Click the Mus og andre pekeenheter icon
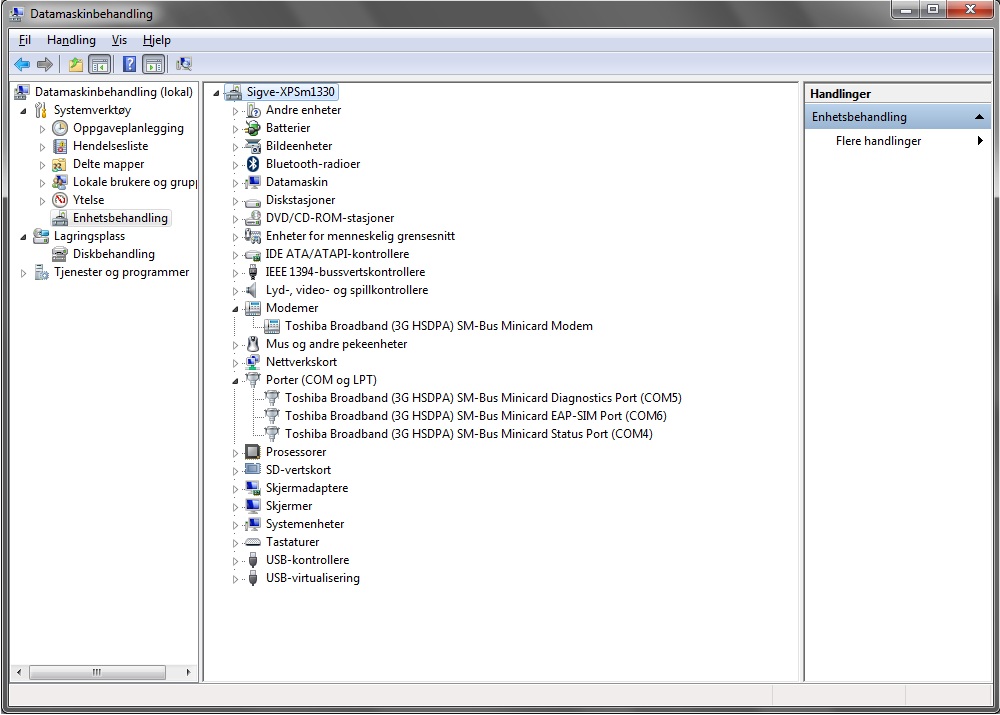The height and width of the screenshot is (715, 1000). click(x=253, y=344)
